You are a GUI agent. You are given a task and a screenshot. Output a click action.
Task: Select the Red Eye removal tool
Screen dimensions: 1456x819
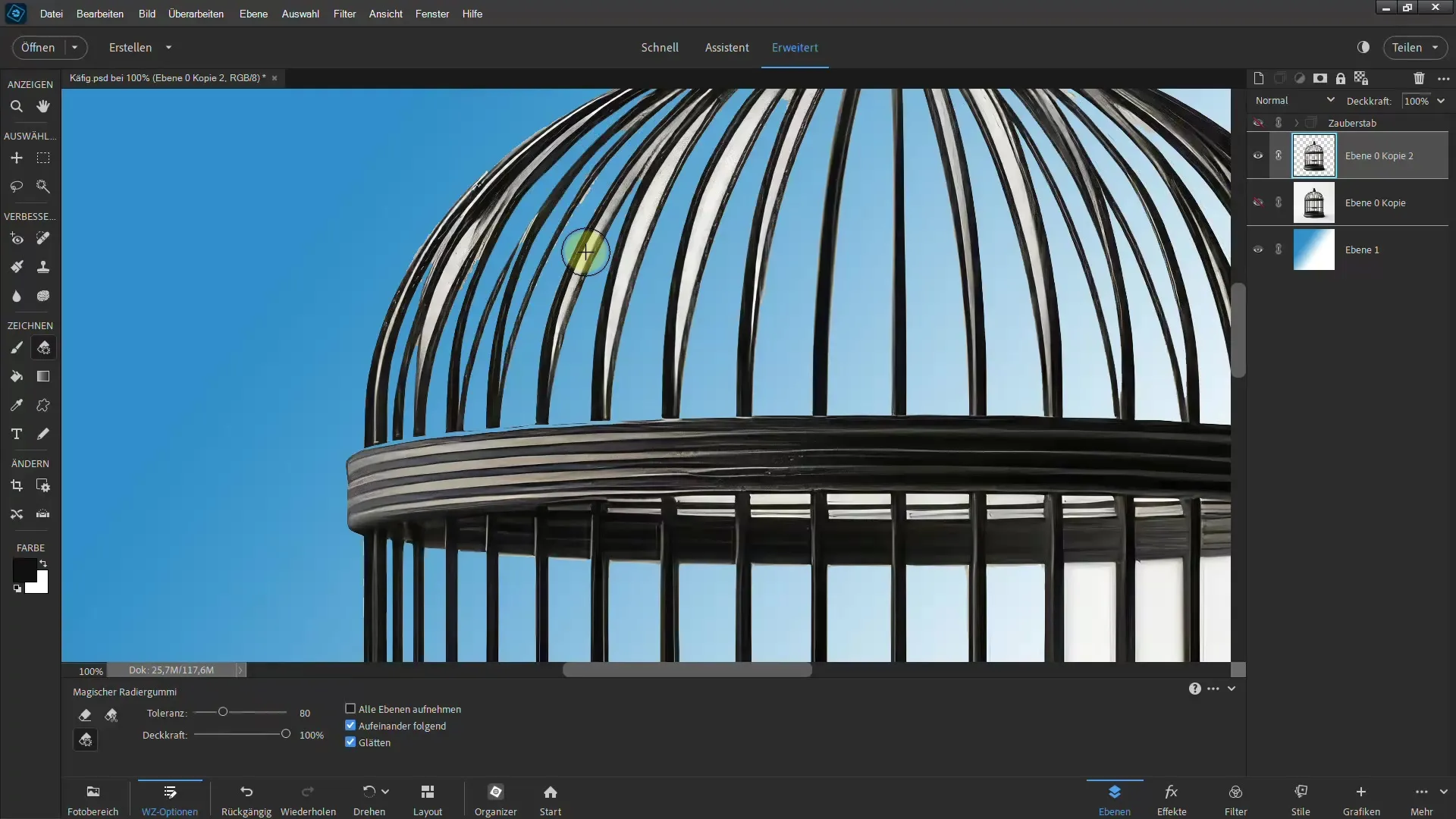tap(16, 238)
